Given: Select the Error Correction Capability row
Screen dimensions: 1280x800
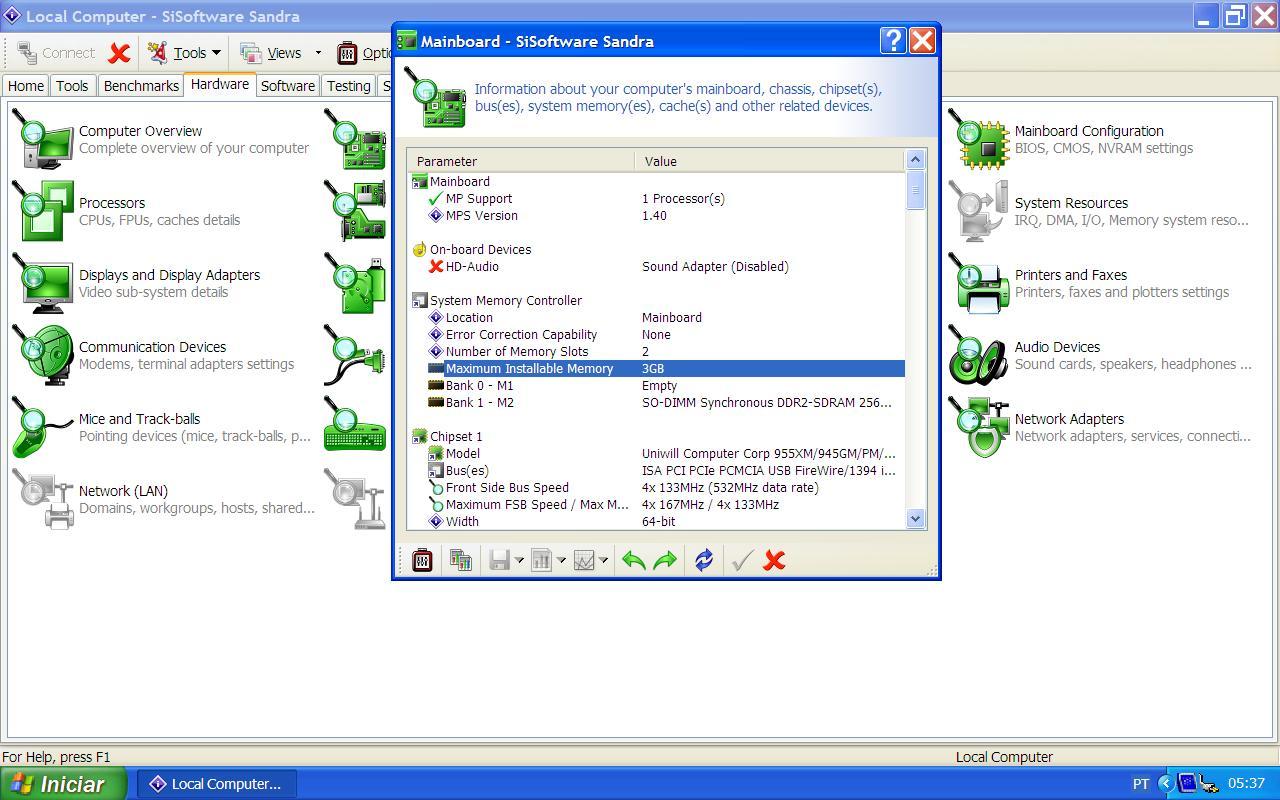Looking at the screenshot, I should (x=656, y=334).
